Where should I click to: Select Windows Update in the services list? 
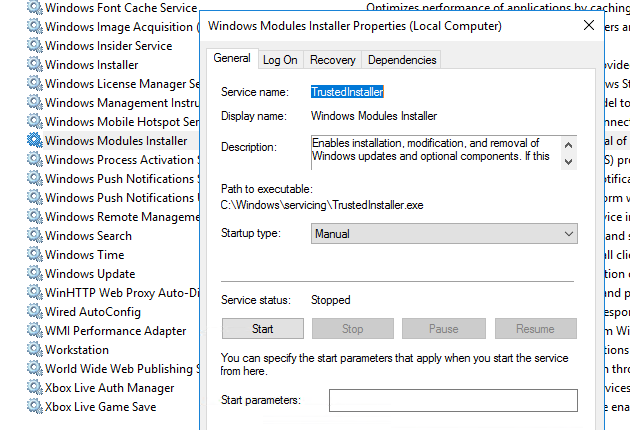(90, 273)
